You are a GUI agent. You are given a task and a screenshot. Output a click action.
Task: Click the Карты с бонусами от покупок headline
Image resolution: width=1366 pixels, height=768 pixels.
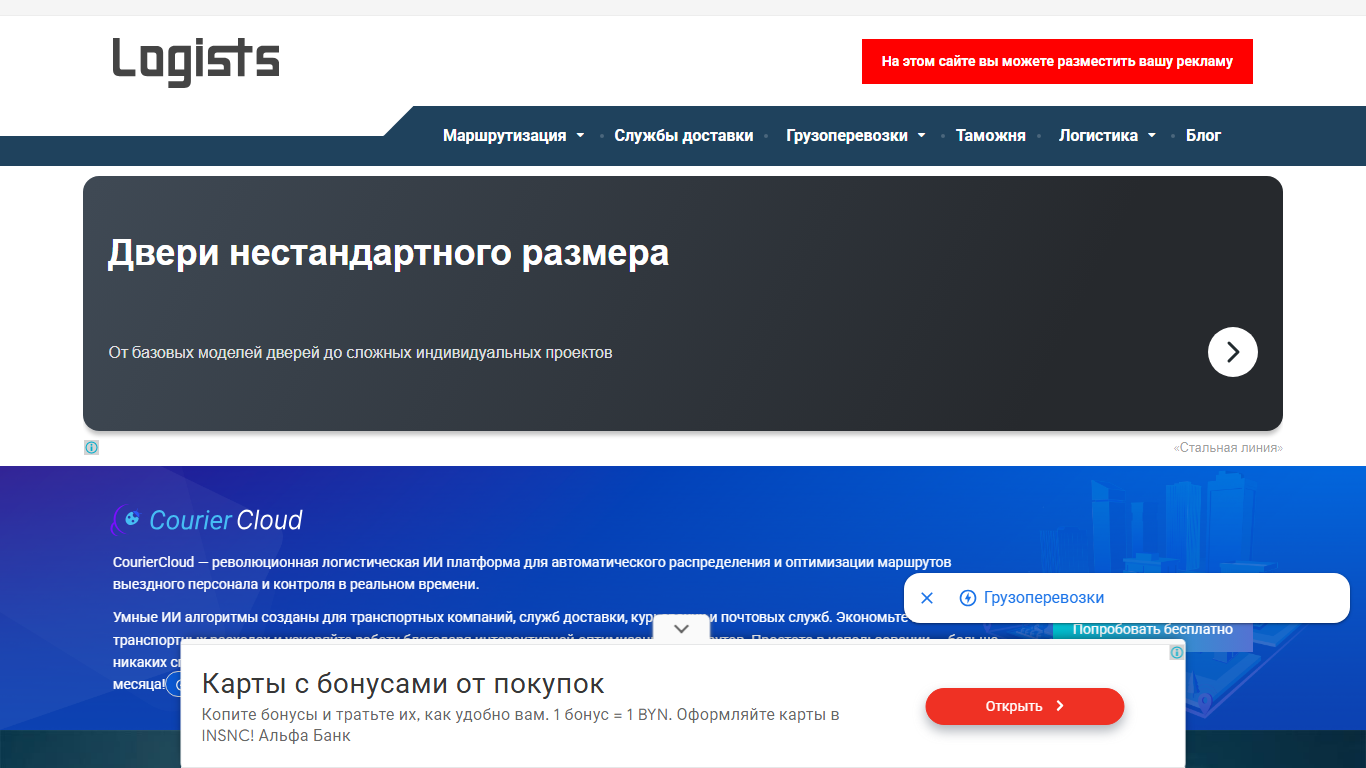(x=403, y=684)
